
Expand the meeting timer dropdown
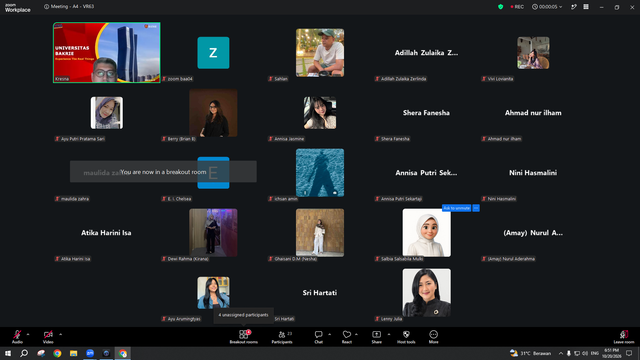(x=547, y=7)
